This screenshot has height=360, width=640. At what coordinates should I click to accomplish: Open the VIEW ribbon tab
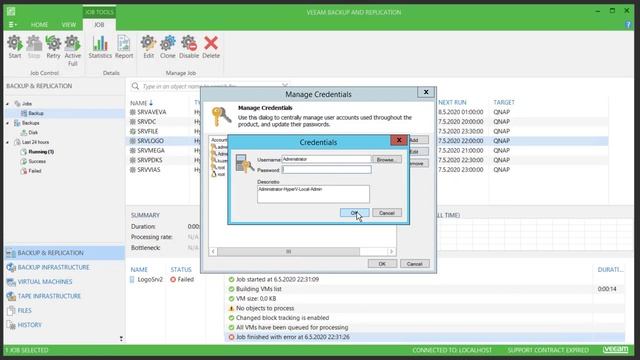tap(69, 25)
